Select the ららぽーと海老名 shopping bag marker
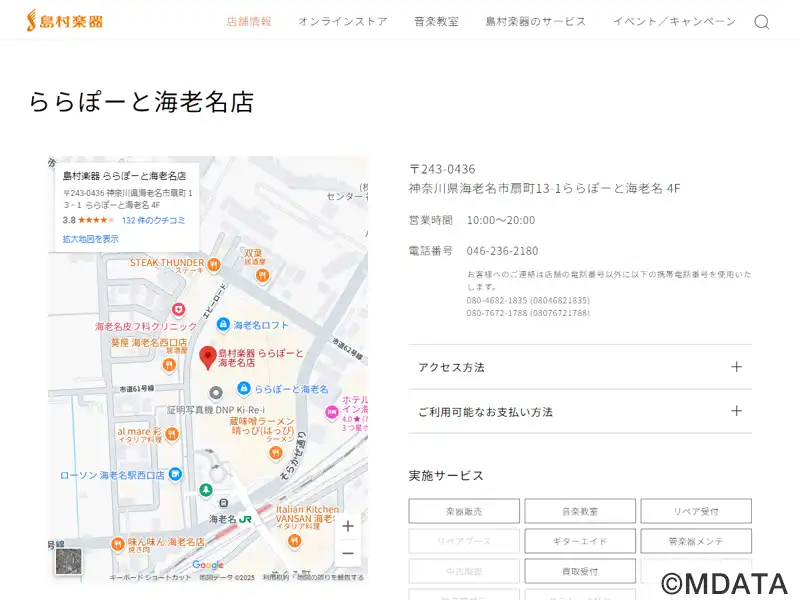This screenshot has width=800, height=600. pyautogui.click(x=244, y=388)
